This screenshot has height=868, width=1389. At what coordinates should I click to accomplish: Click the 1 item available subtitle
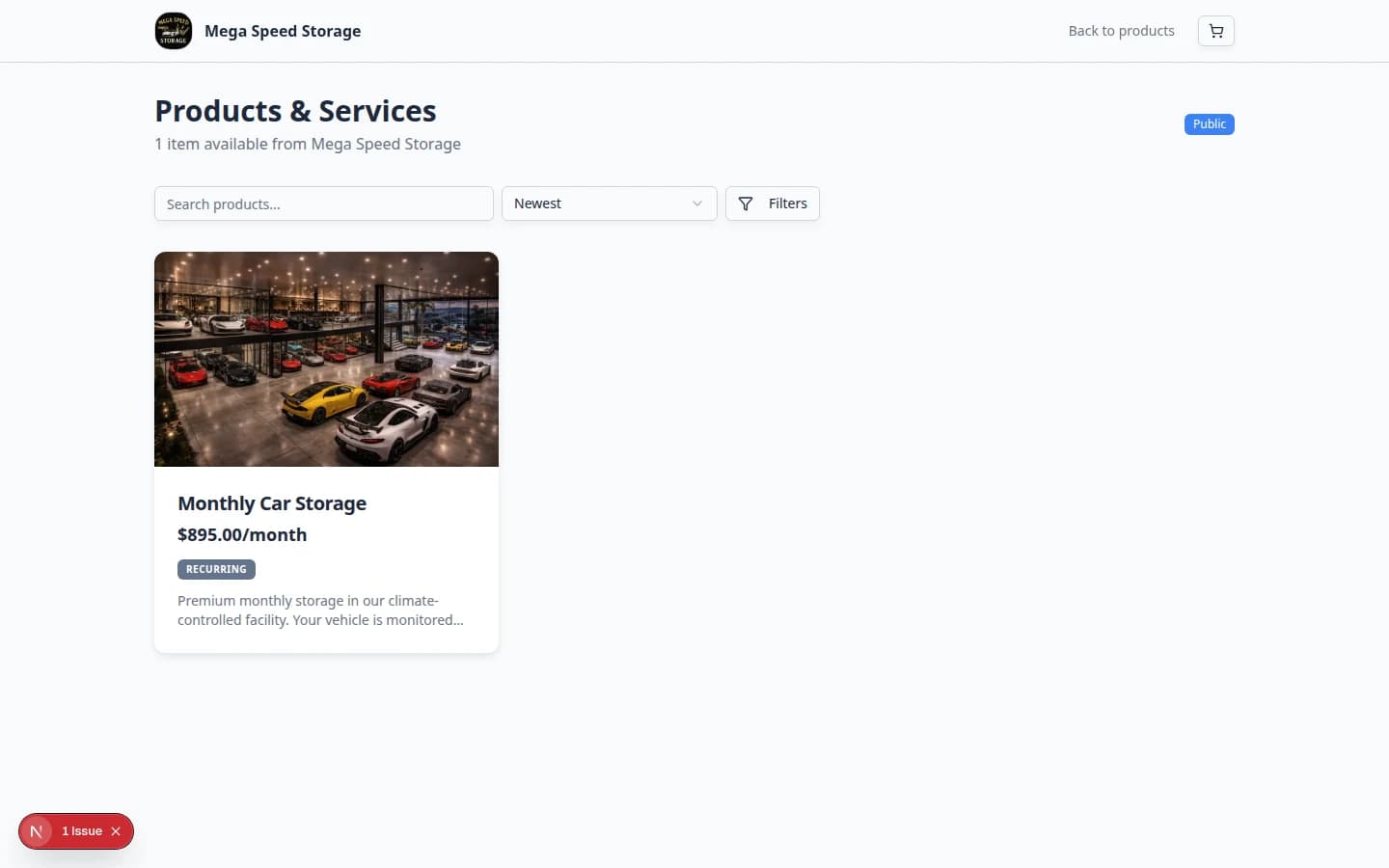pyautogui.click(x=308, y=144)
